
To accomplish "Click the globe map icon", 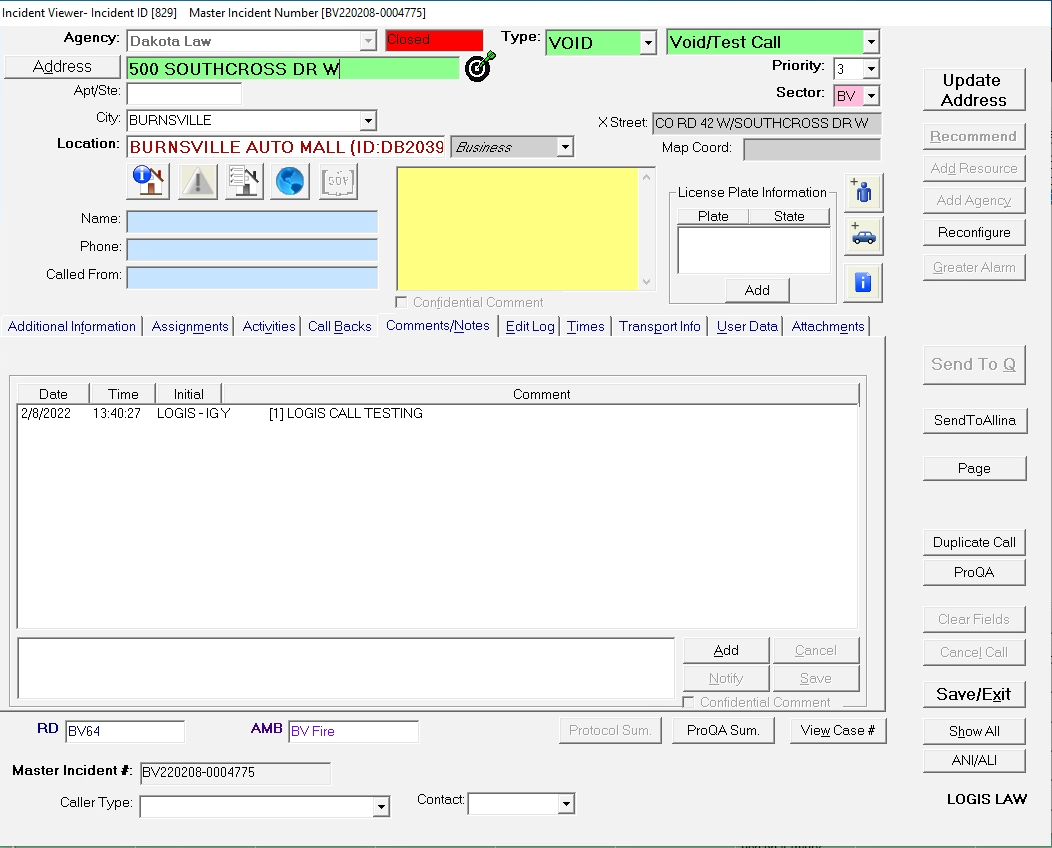I will click(289, 181).
